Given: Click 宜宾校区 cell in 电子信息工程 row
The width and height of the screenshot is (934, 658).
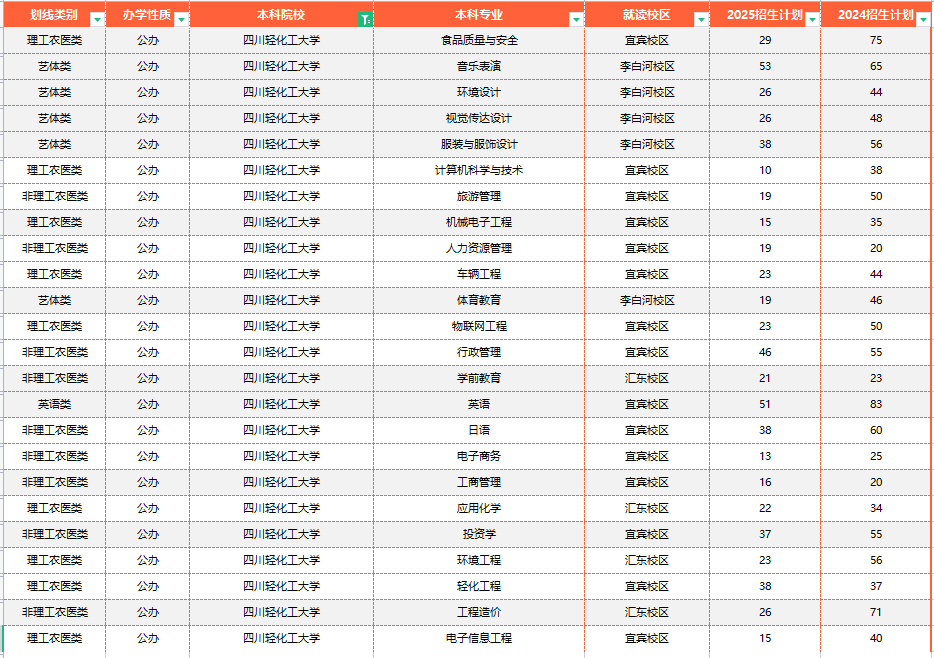Looking at the screenshot, I should click(647, 638).
